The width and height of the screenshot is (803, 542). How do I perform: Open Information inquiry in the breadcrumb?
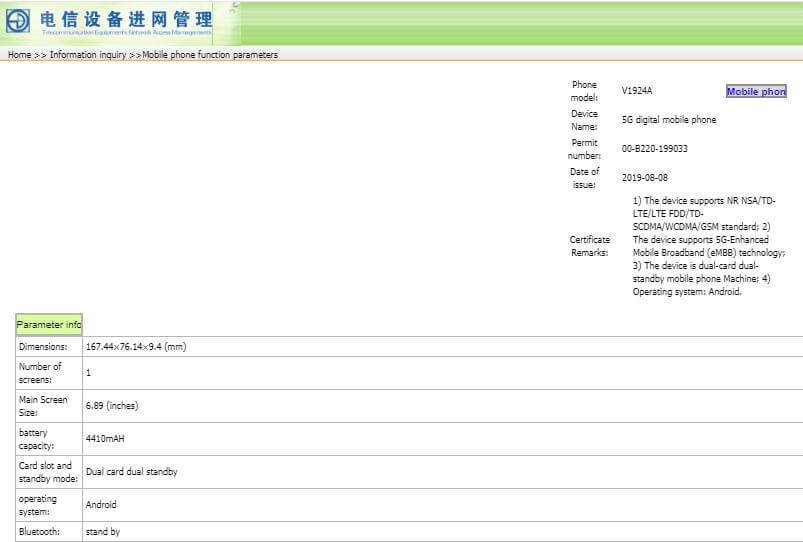click(x=88, y=55)
